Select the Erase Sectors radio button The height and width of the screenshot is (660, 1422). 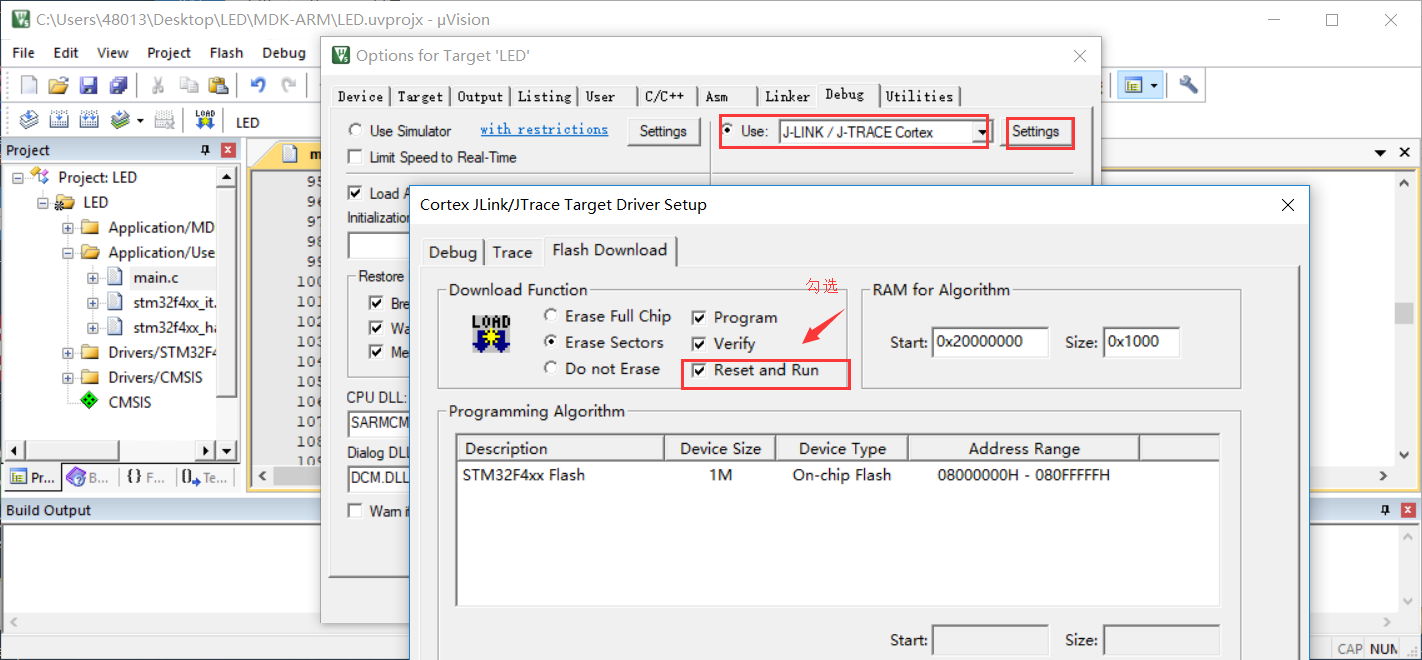pyautogui.click(x=551, y=342)
